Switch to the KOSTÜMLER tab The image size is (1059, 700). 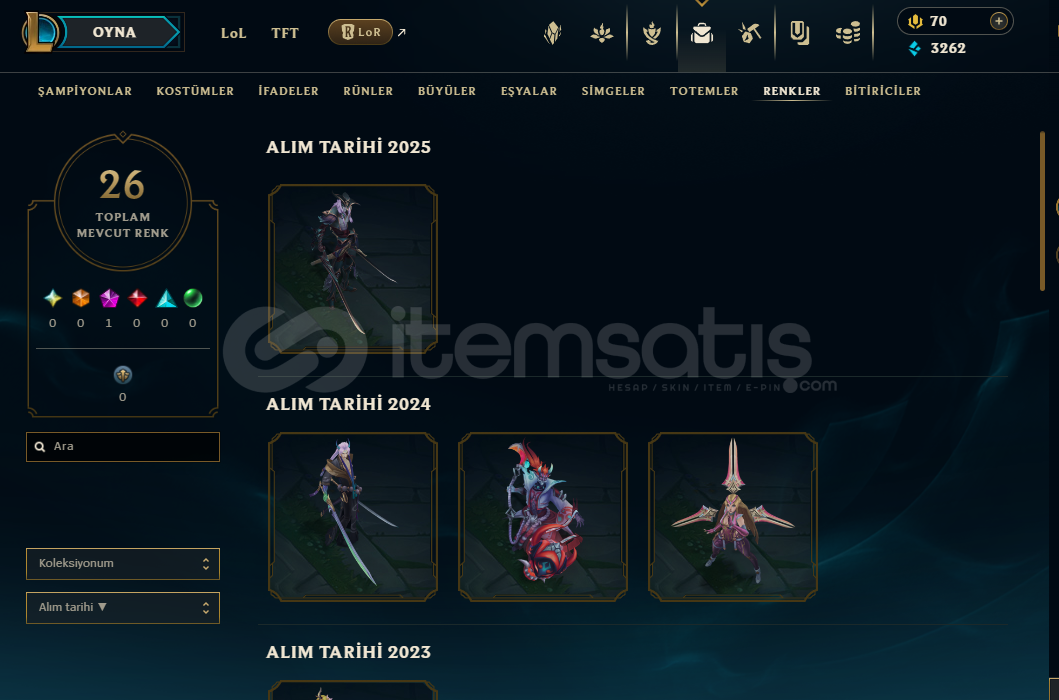[x=195, y=91]
